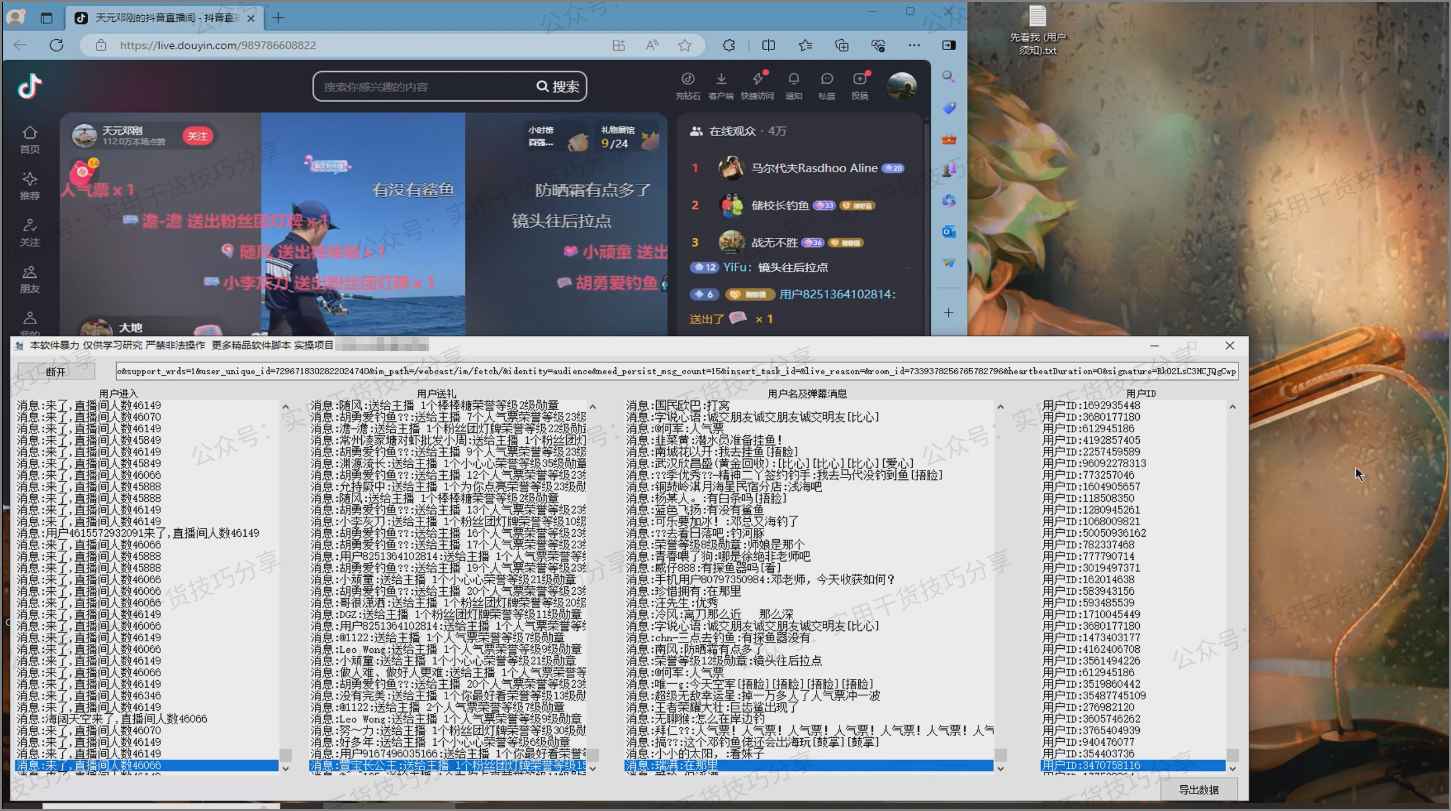
Task: Click up arrow of 用户进入 list scrollbar
Action: (x=285, y=408)
